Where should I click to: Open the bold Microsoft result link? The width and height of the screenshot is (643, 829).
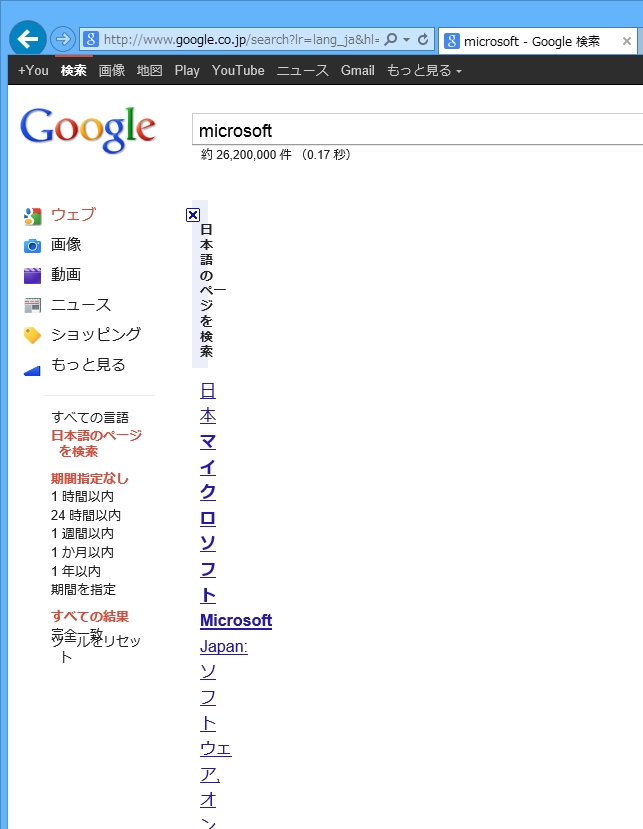coord(236,620)
